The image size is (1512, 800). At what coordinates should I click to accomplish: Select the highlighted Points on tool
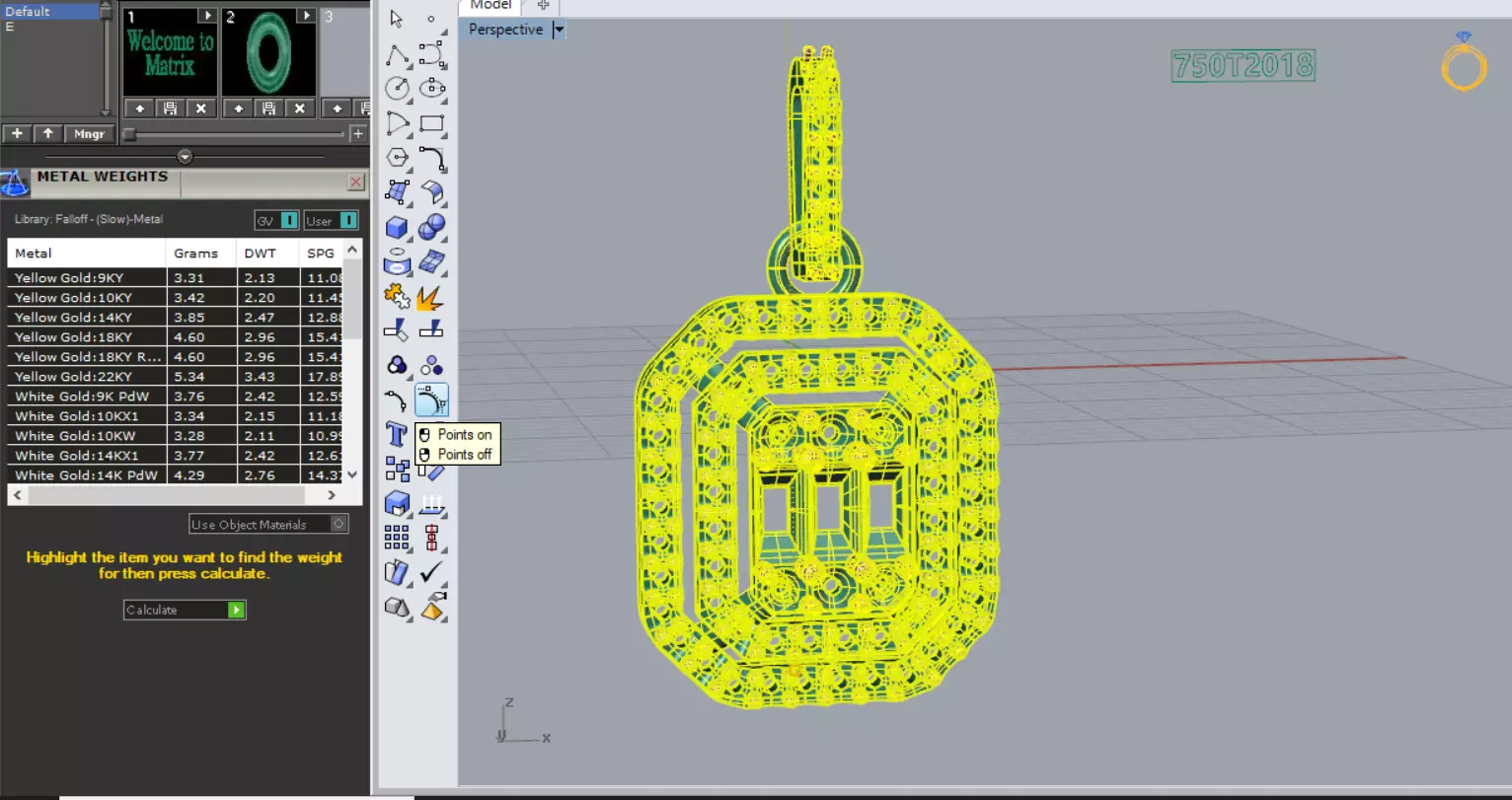tap(431, 400)
